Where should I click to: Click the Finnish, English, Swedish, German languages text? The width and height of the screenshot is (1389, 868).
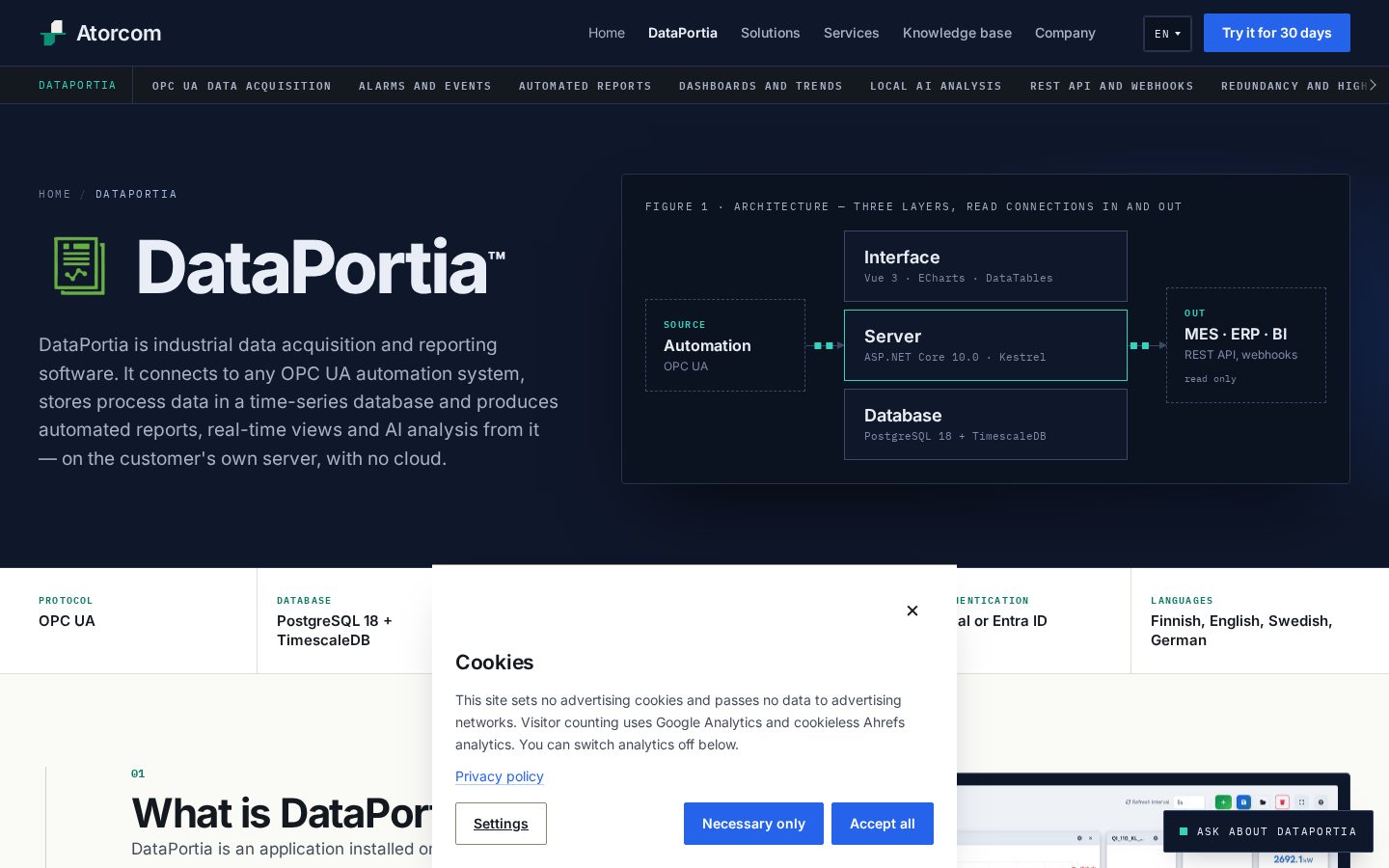click(1241, 631)
